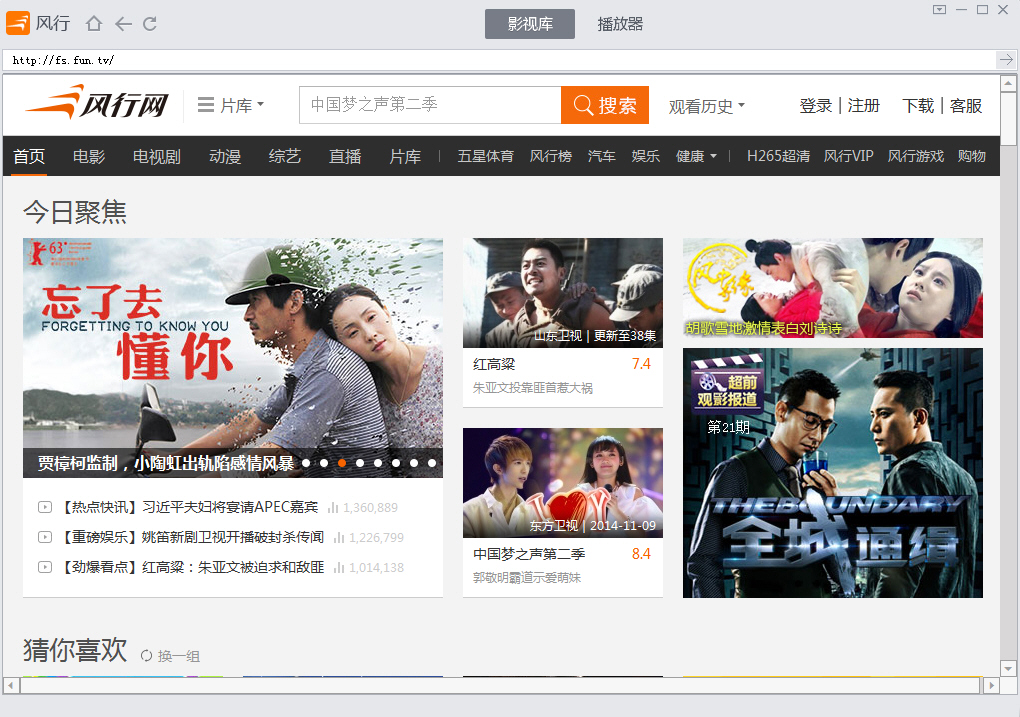Select the orange active carousel dot
The height and width of the screenshot is (717, 1020).
pyautogui.click(x=342, y=463)
